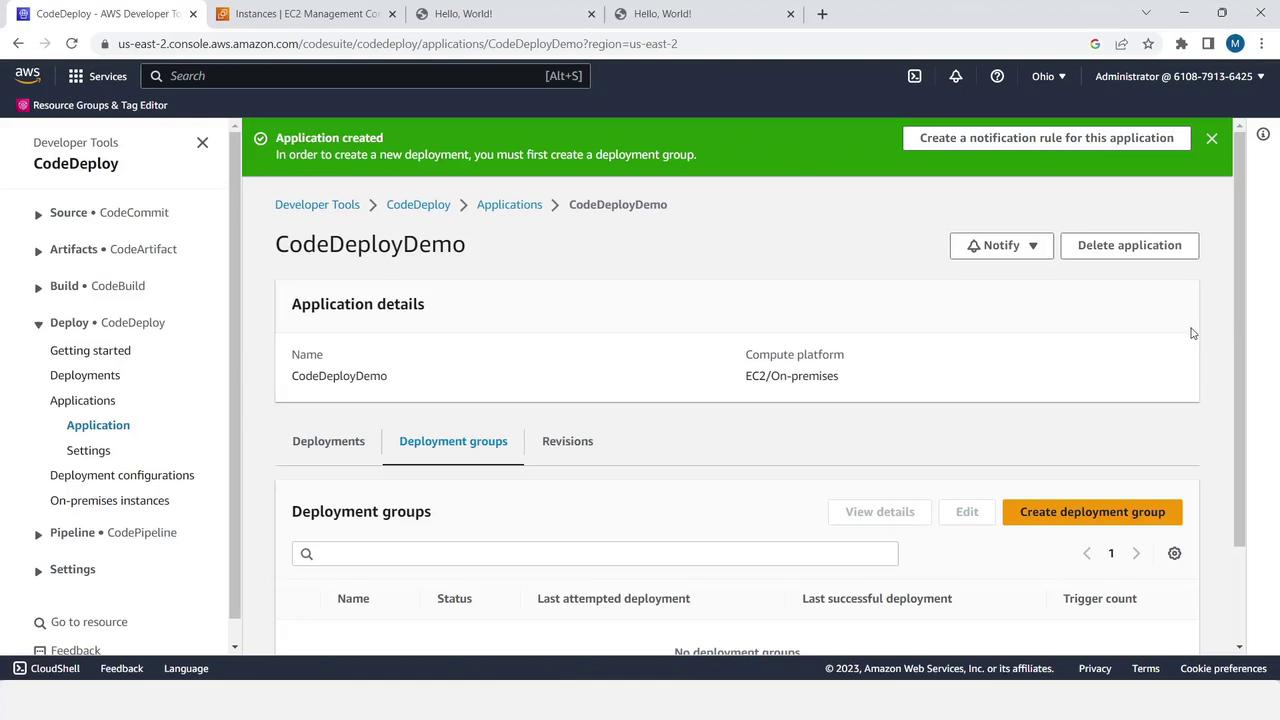The height and width of the screenshot is (720, 1280).
Task: Close the CodeDeploy side navigation panel
Action: point(202,143)
